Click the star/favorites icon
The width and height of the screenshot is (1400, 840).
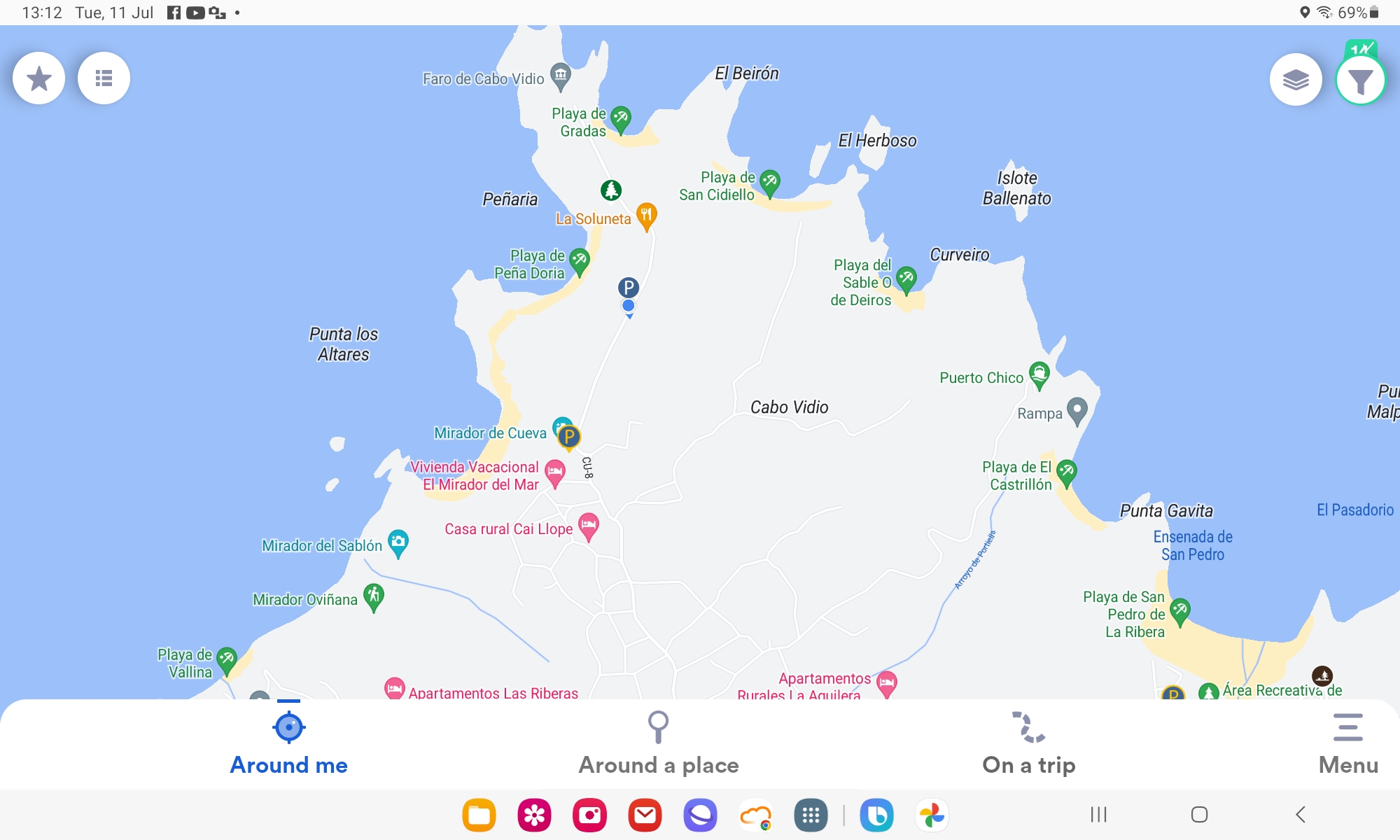coord(40,78)
